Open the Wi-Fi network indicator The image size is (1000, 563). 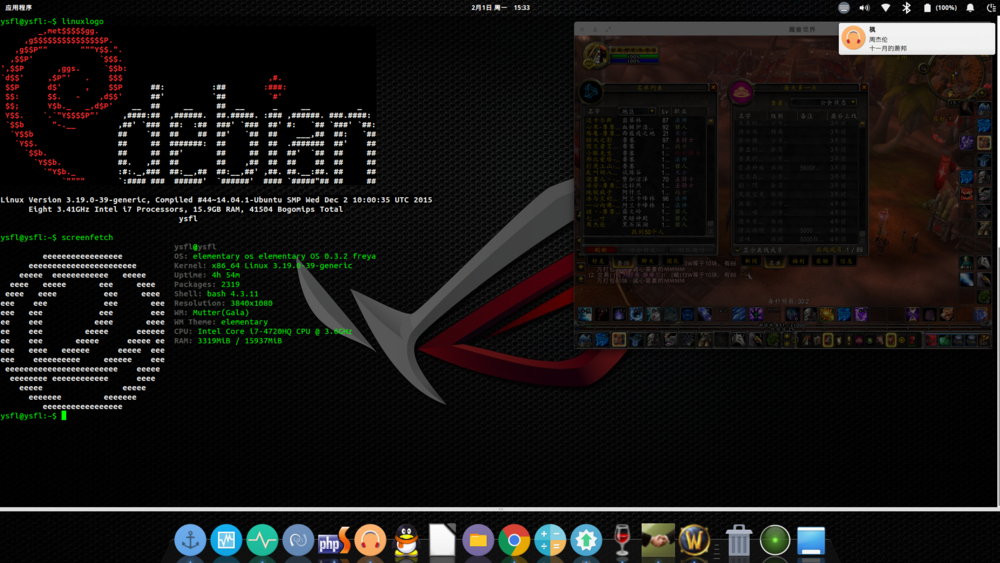click(885, 7)
